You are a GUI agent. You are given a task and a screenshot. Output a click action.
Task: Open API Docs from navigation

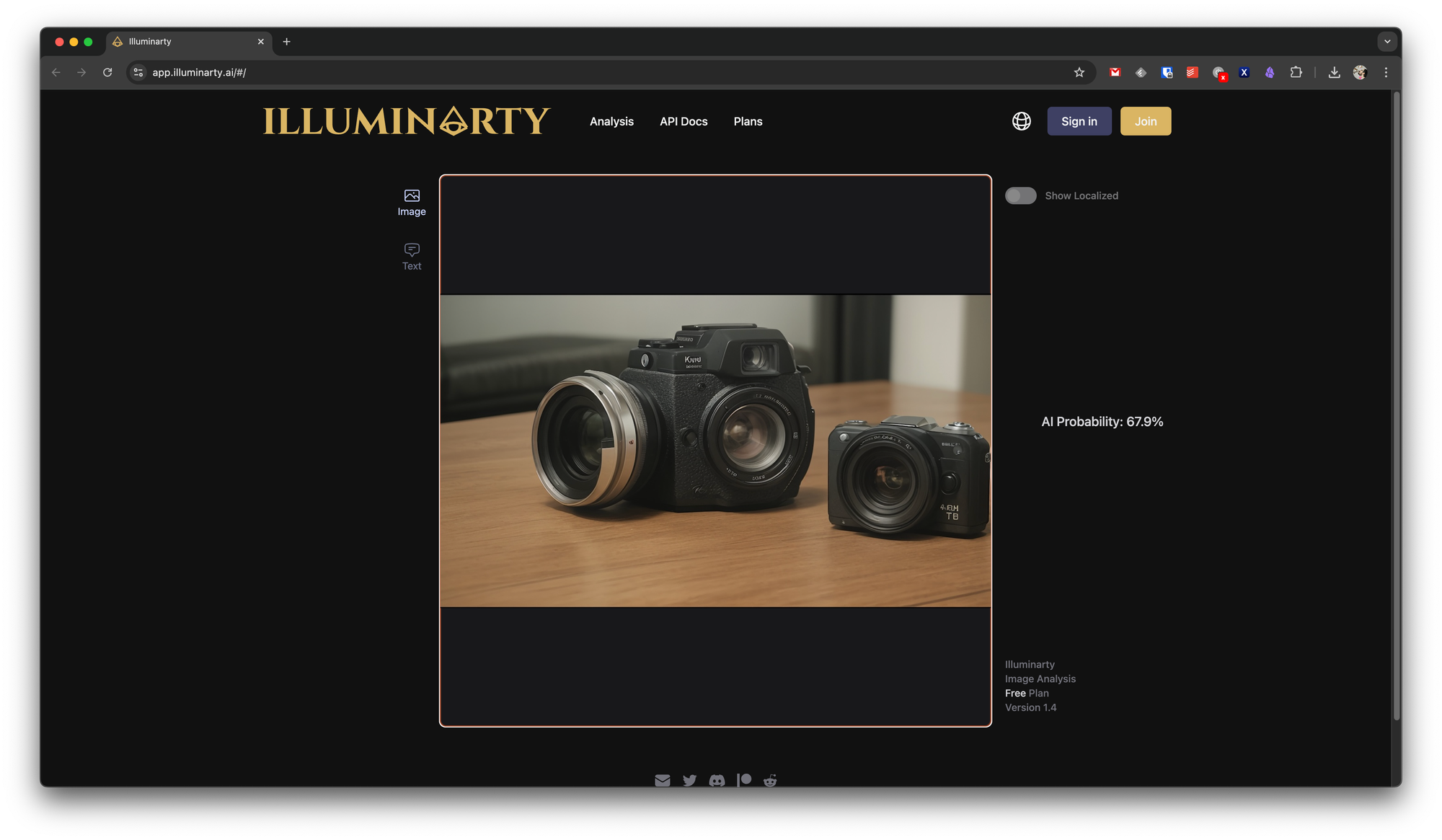pos(684,121)
